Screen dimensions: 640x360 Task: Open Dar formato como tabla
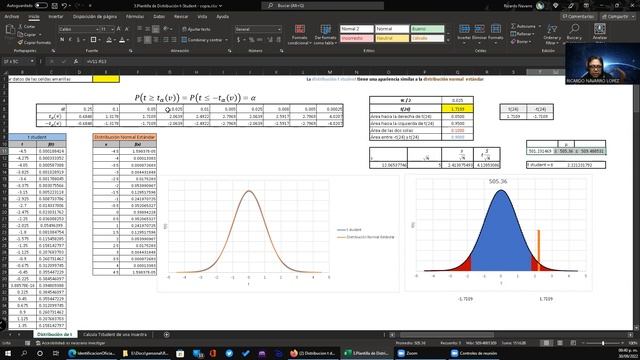pyautogui.click(x=325, y=34)
